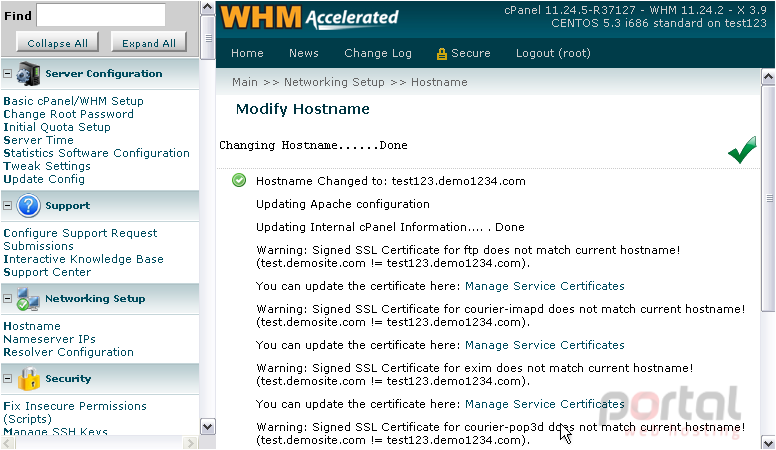
Task: Click the padlock icon beside Secure
Action: pos(441,54)
